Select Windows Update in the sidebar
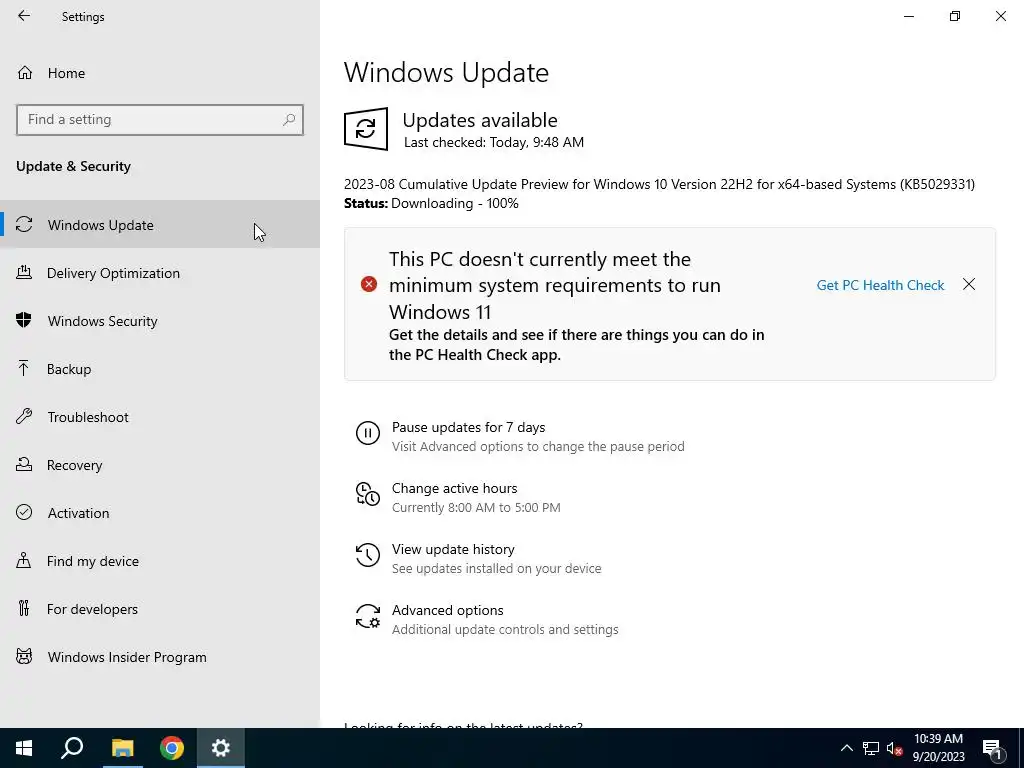The height and width of the screenshot is (768, 1024). point(160,225)
